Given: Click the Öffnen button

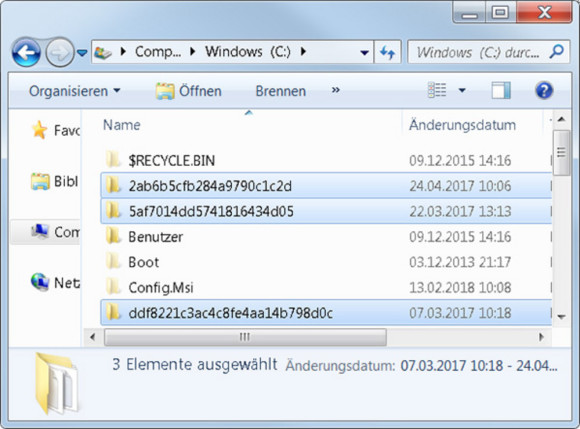Looking at the screenshot, I should pos(189,91).
